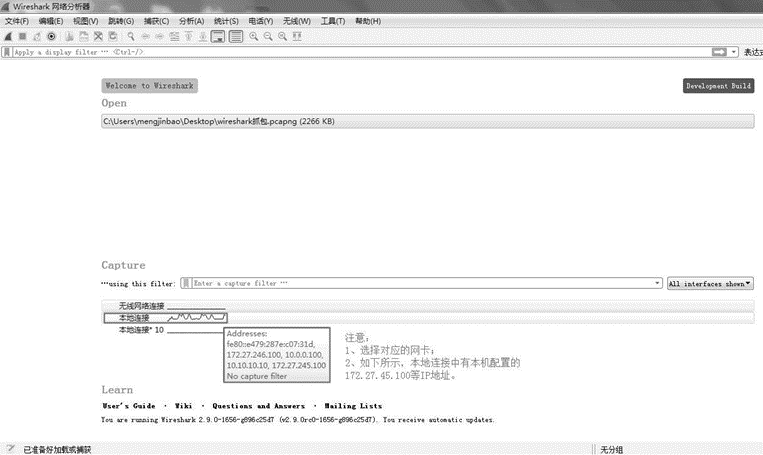Click the 无分组 status bar text
This screenshot has width=763, height=455.
click(611, 450)
